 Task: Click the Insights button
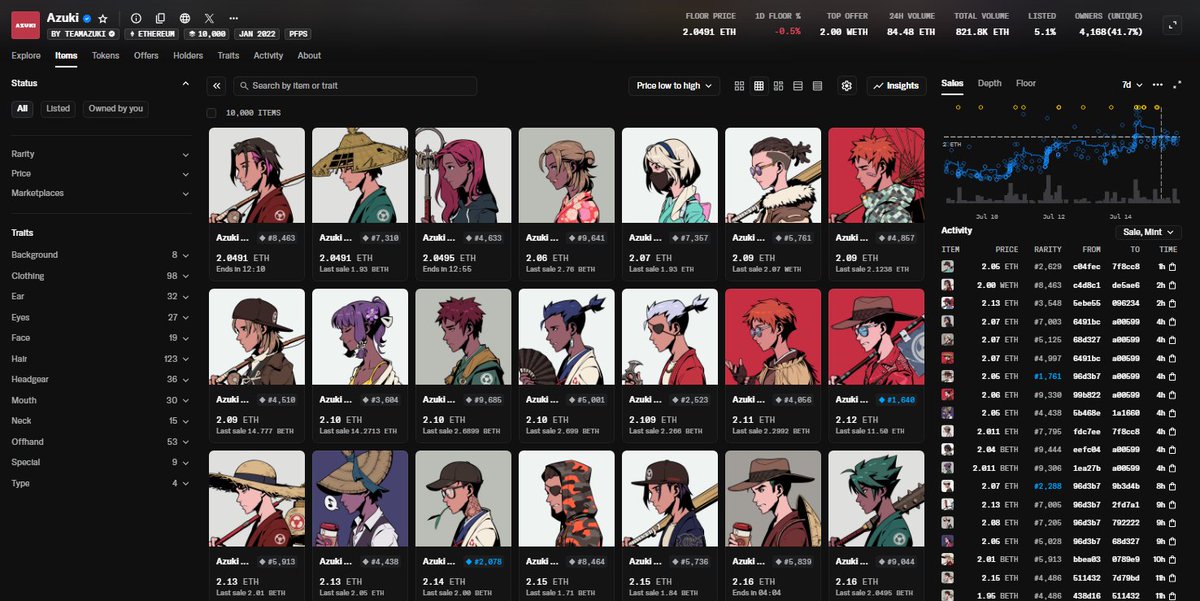896,86
